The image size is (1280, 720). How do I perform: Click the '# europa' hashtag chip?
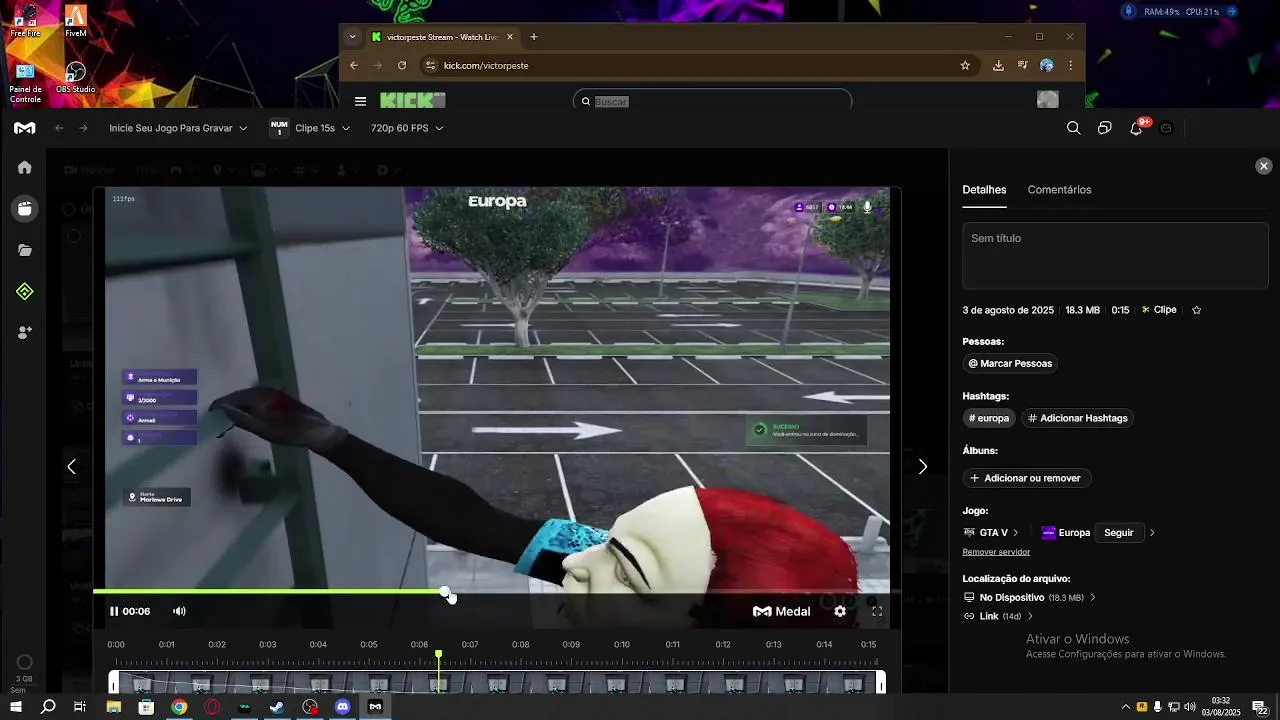tap(989, 418)
